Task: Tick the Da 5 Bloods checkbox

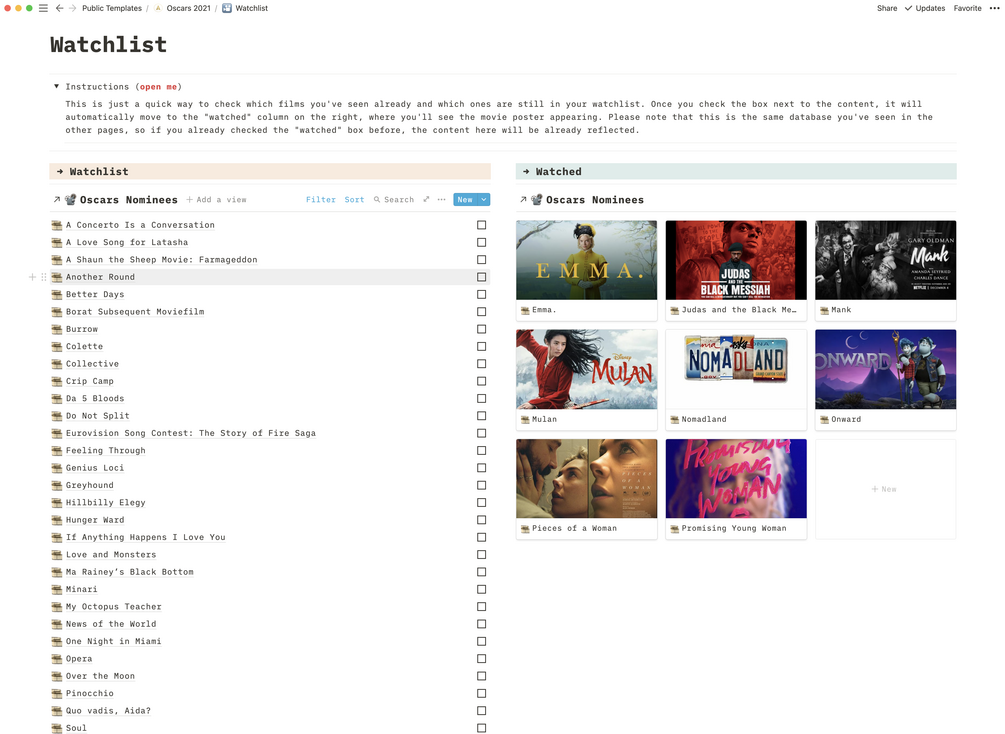Action: 481,398
